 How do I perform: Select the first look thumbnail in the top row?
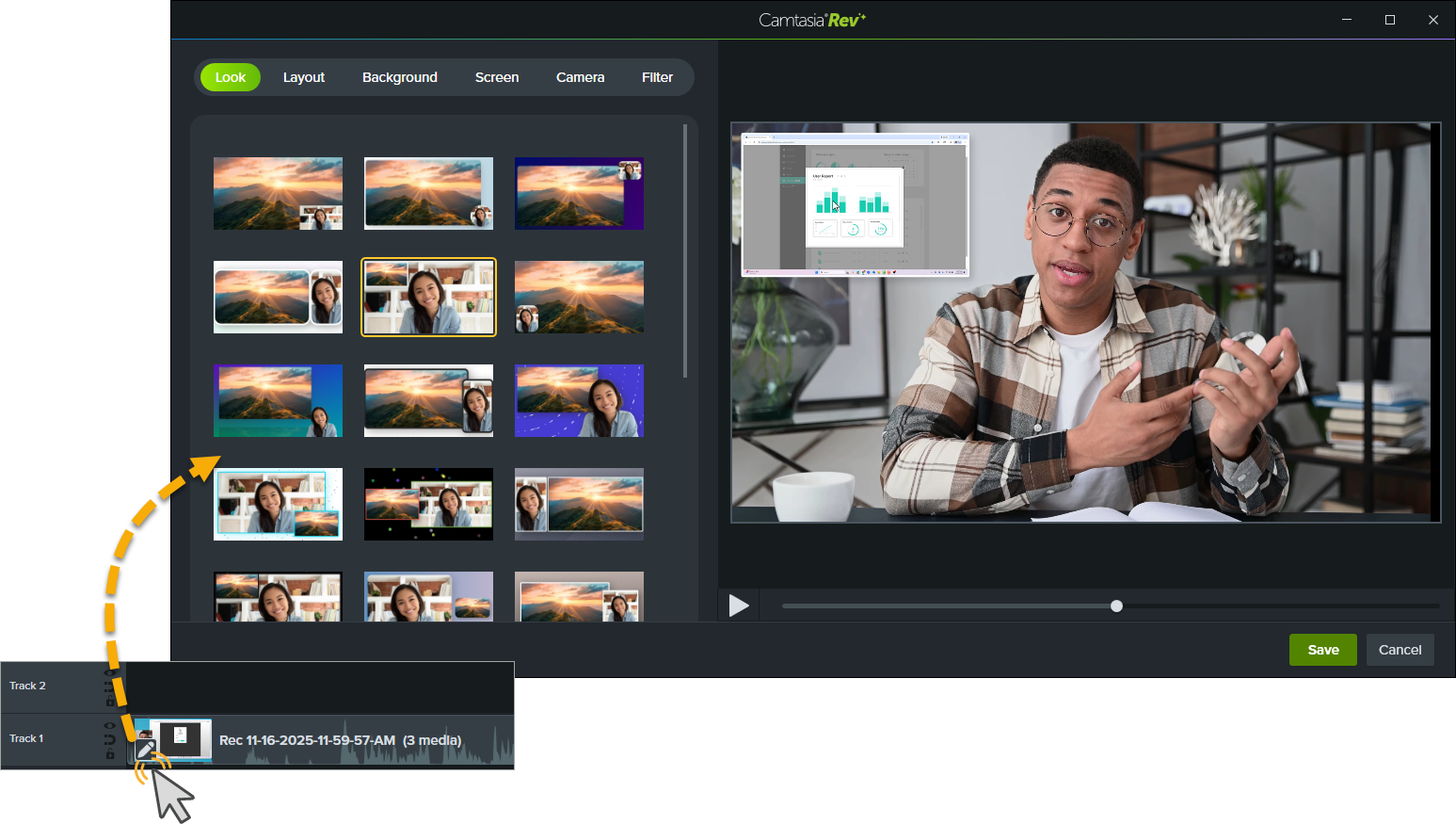click(x=278, y=193)
